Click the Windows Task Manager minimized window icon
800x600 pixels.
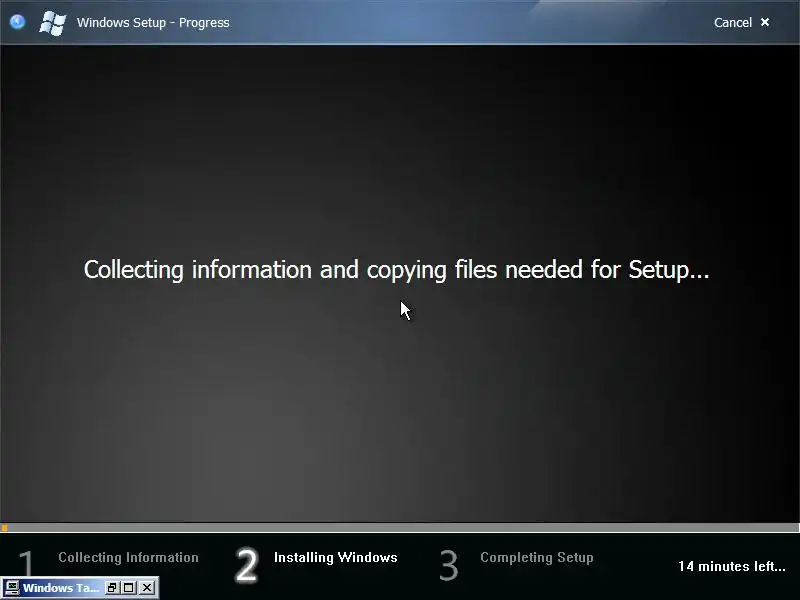(12, 588)
